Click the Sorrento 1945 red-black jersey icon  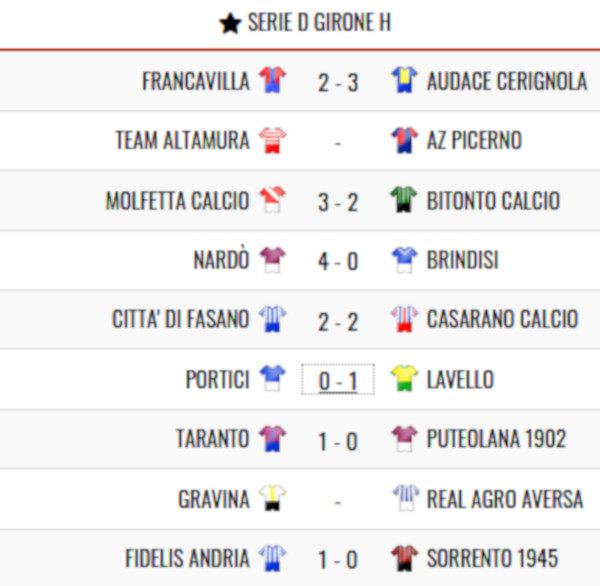pyautogui.click(x=404, y=558)
